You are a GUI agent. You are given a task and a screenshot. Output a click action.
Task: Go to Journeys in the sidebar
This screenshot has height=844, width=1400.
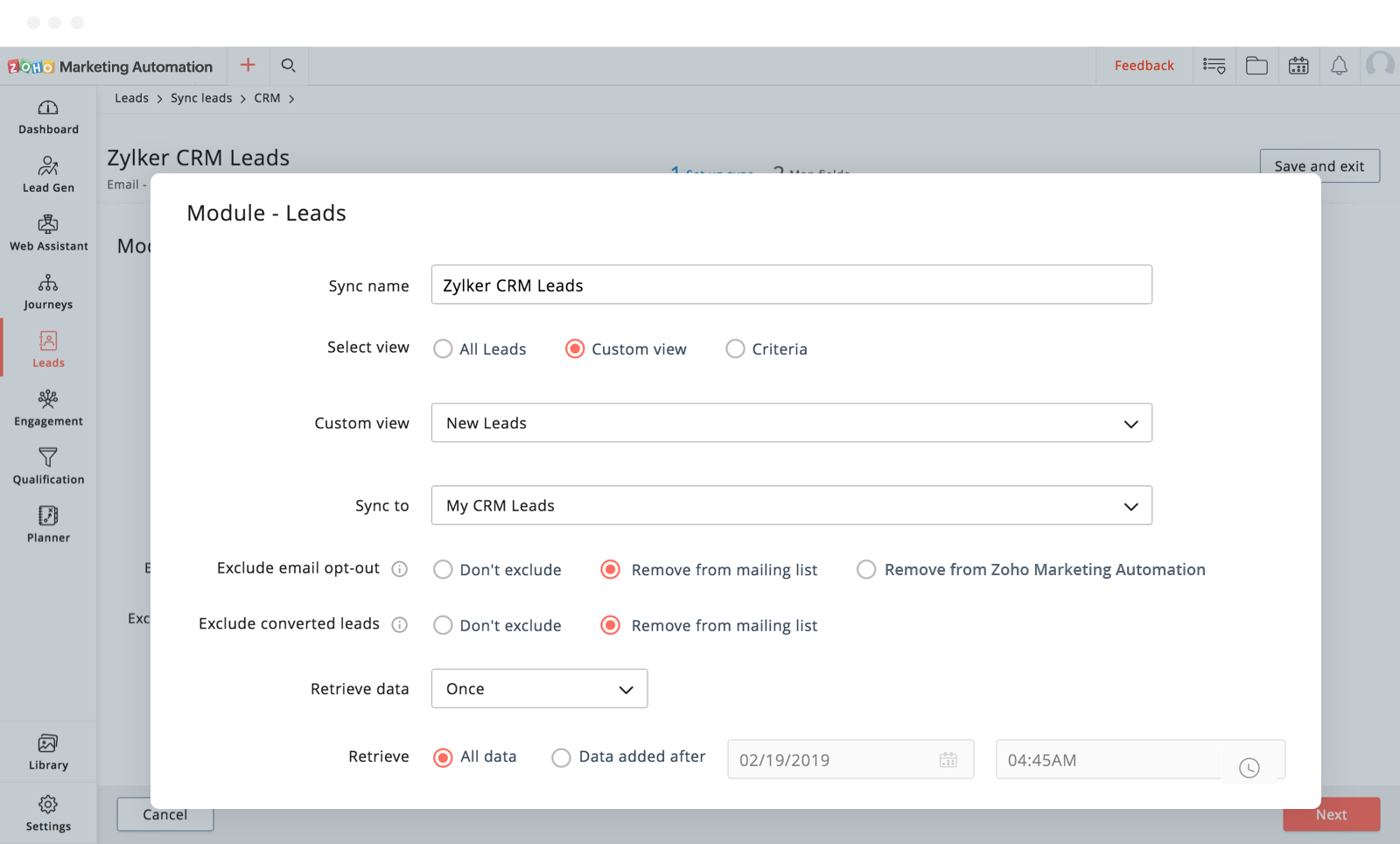48,292
